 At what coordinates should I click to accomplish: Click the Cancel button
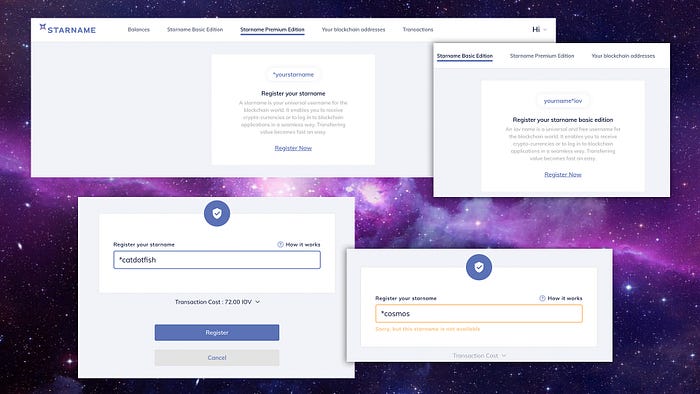[217, 357]
